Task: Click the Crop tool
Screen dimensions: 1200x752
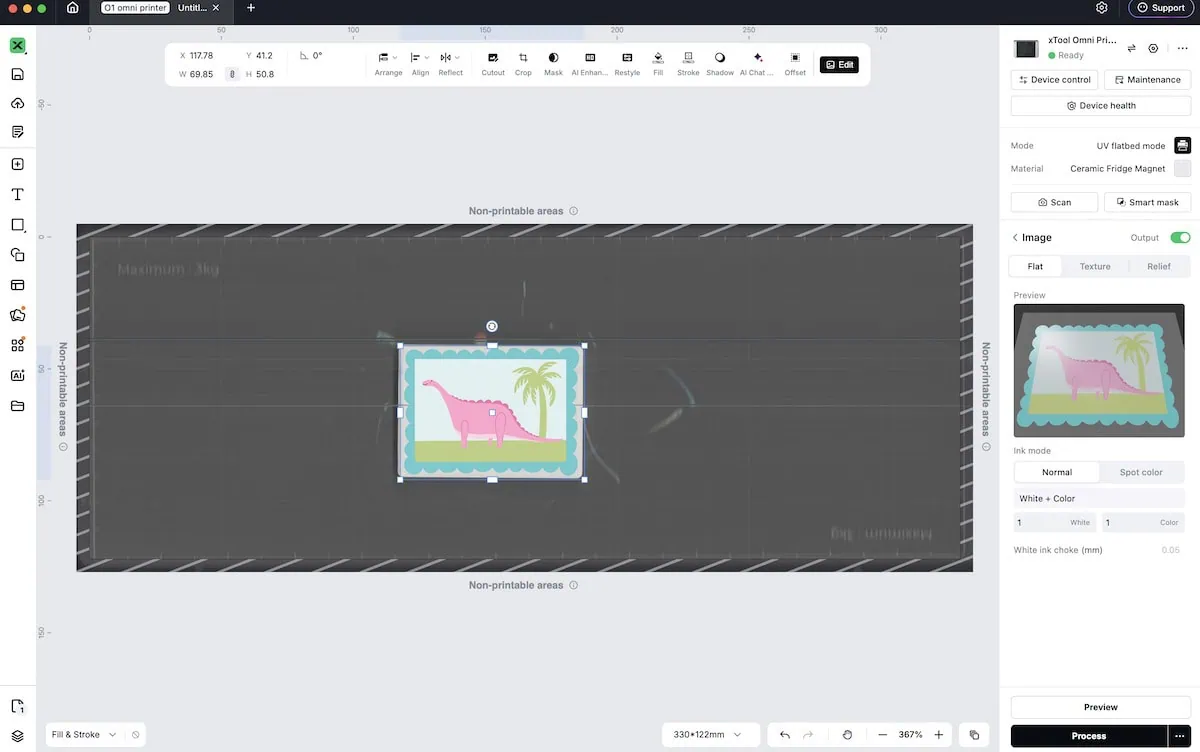Action: tap(523, 64)
